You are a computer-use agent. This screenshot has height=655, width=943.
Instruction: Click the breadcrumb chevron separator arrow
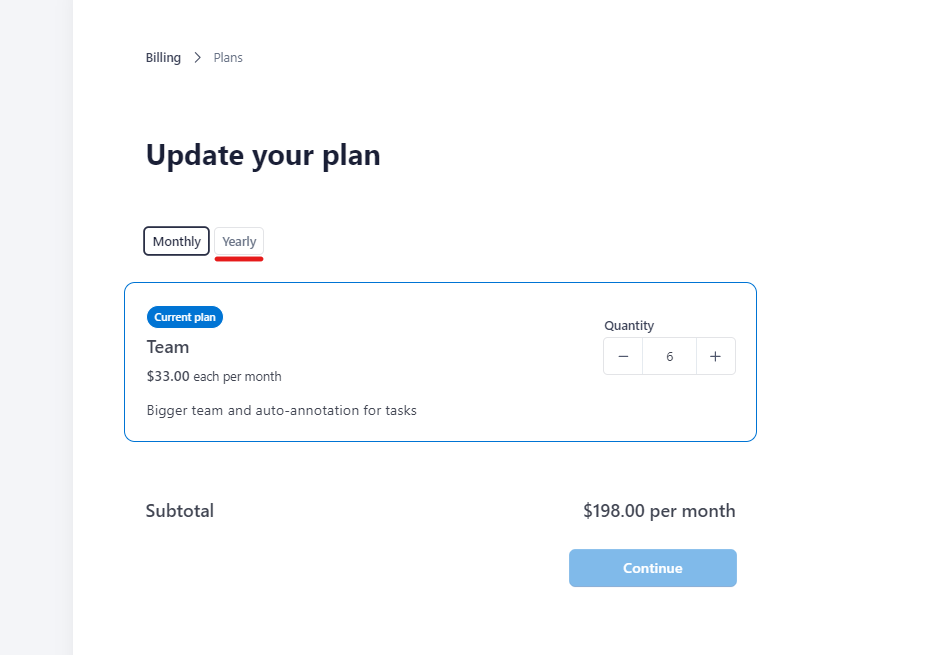point(198,58)
